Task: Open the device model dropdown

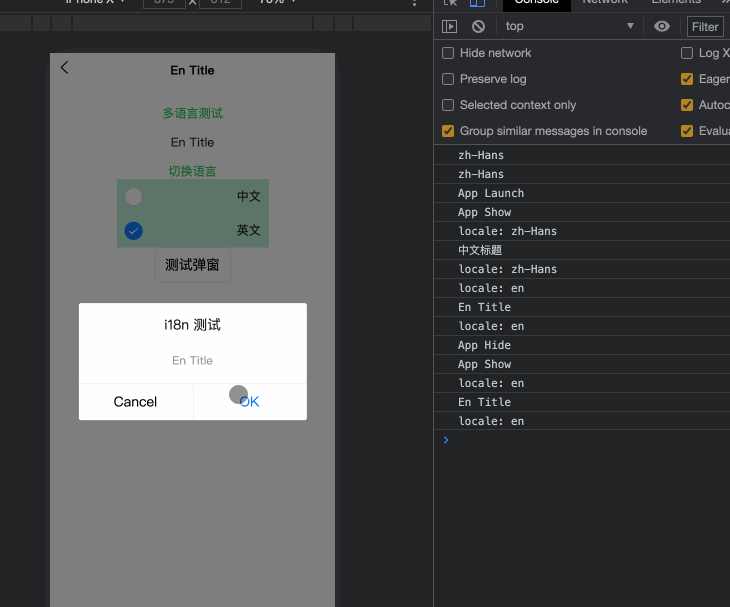Action: 95,3
